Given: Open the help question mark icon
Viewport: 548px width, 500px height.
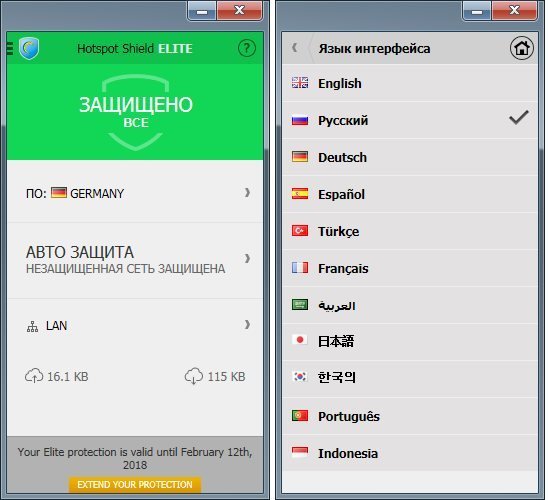Looking at the screenshot, I should pyautogui.click(x=247, y=48).
